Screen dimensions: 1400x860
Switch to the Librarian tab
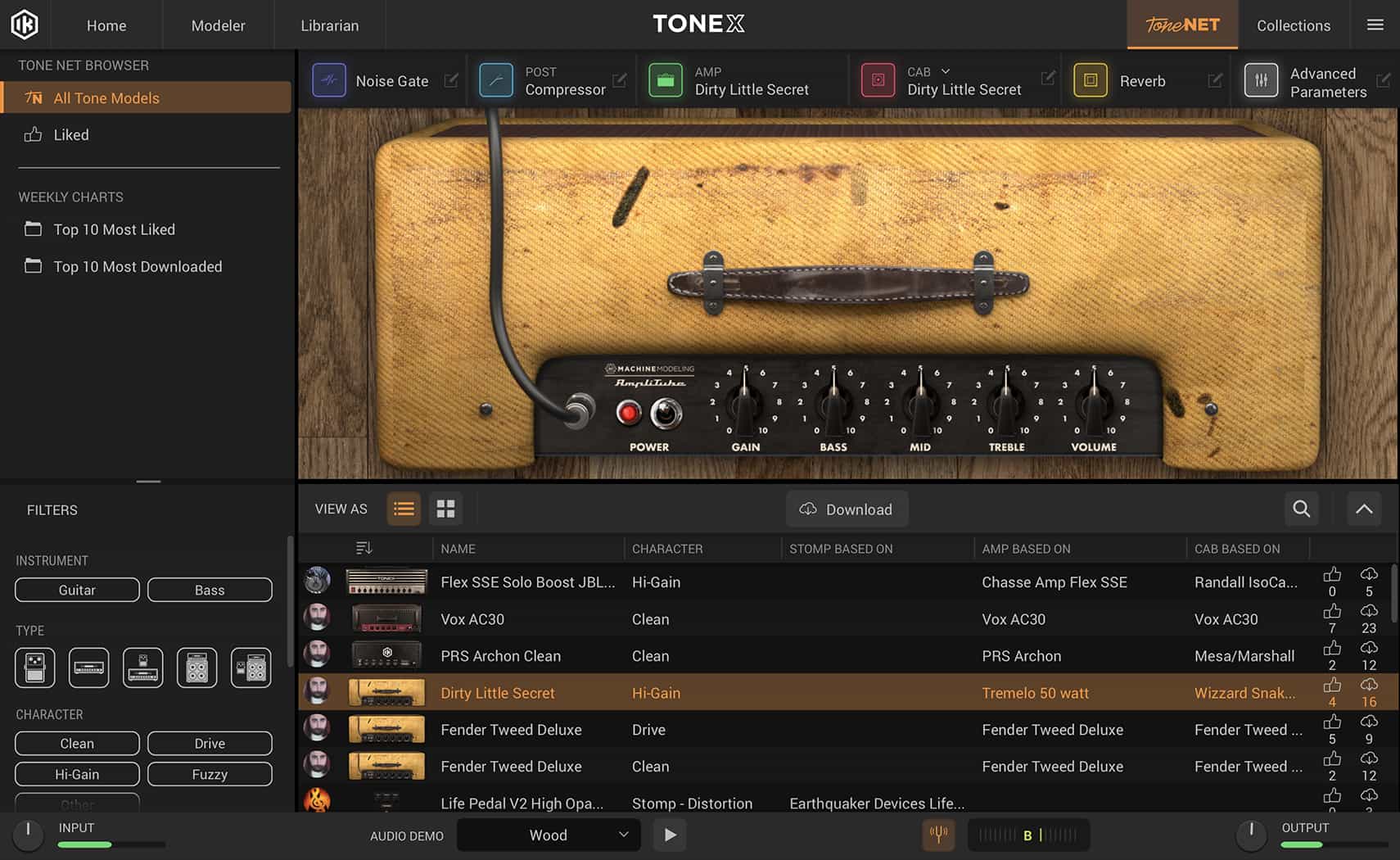point(330,25)
